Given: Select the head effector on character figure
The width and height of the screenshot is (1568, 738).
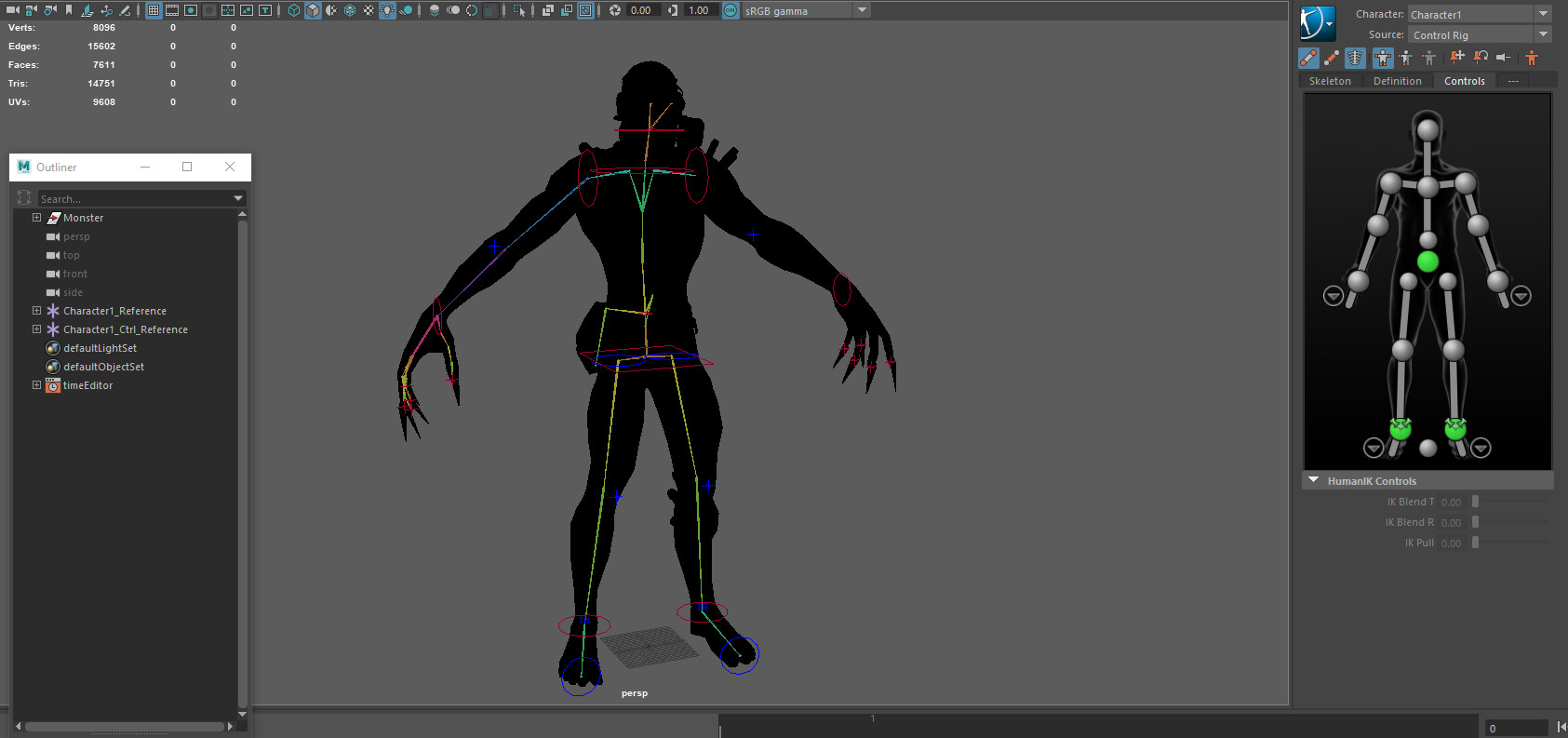Looking at the screenshot, I should [1427, 129].
